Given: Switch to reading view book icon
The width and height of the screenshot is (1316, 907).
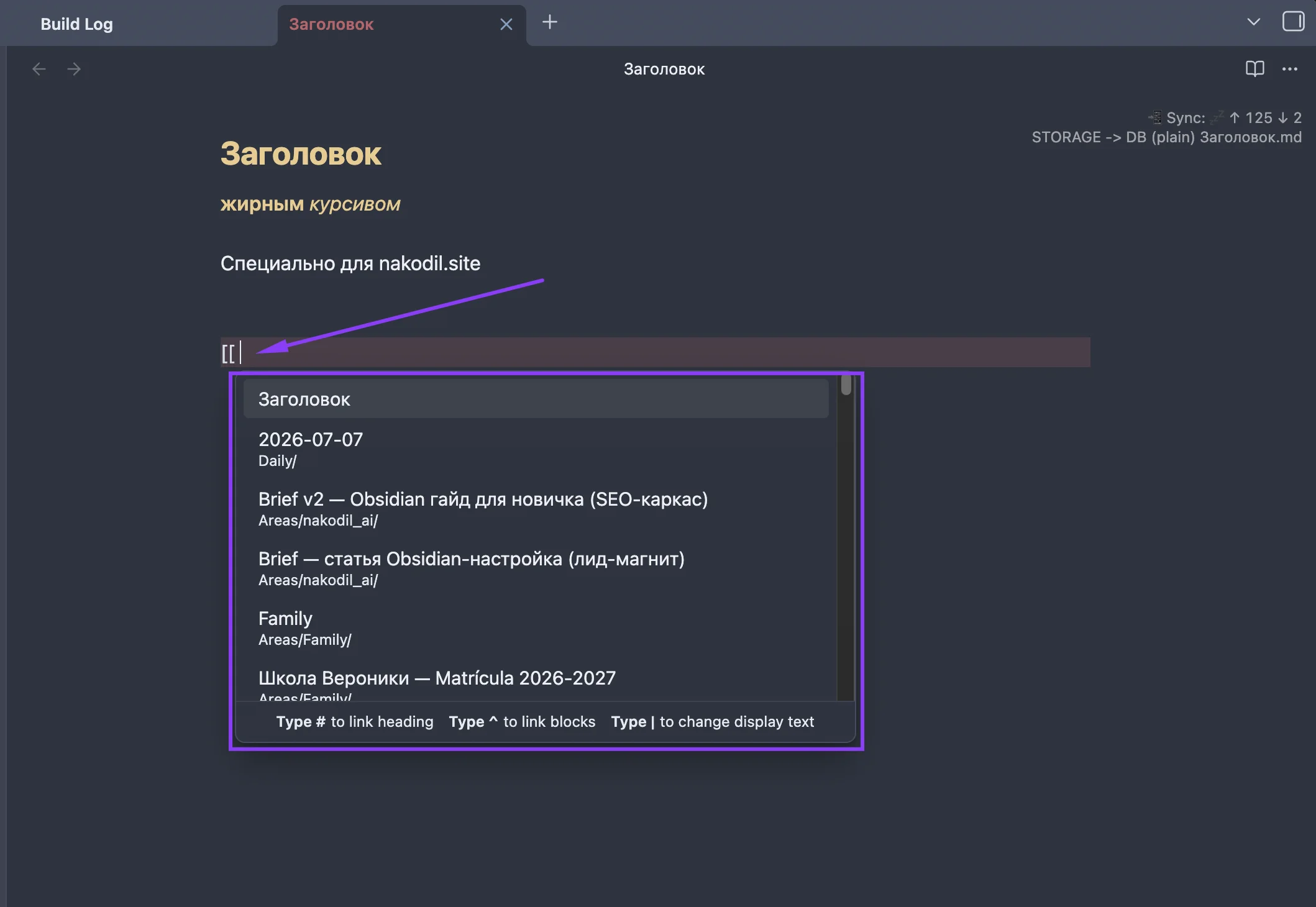Looking at the screenshot, I should pyautogui.click(x=1254, y=69).
